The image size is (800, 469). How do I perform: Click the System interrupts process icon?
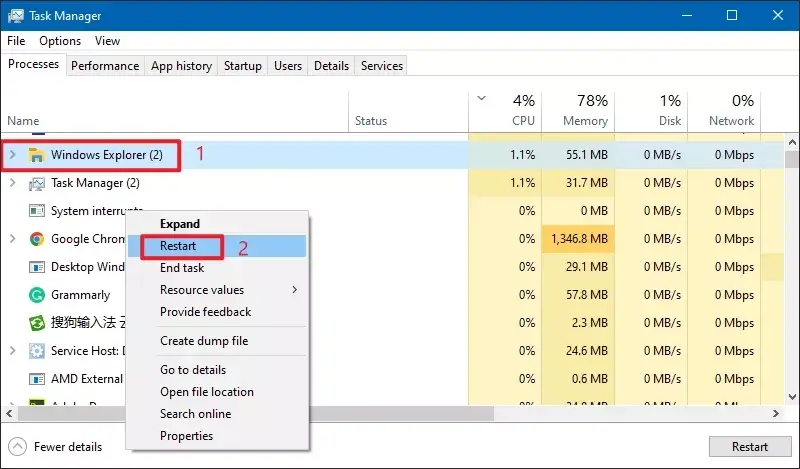coord(36,211)
